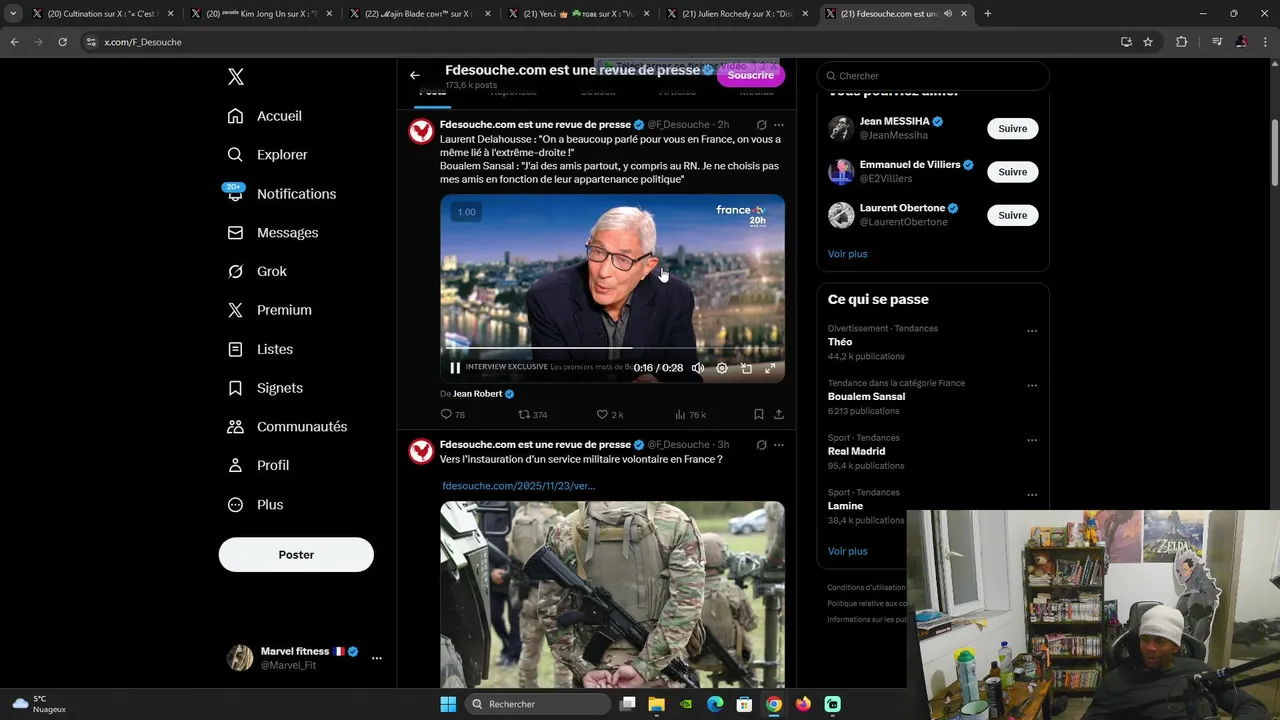Open more options on service militaire post
This screenshot has height=720, width=1280.
click(779, 445)
